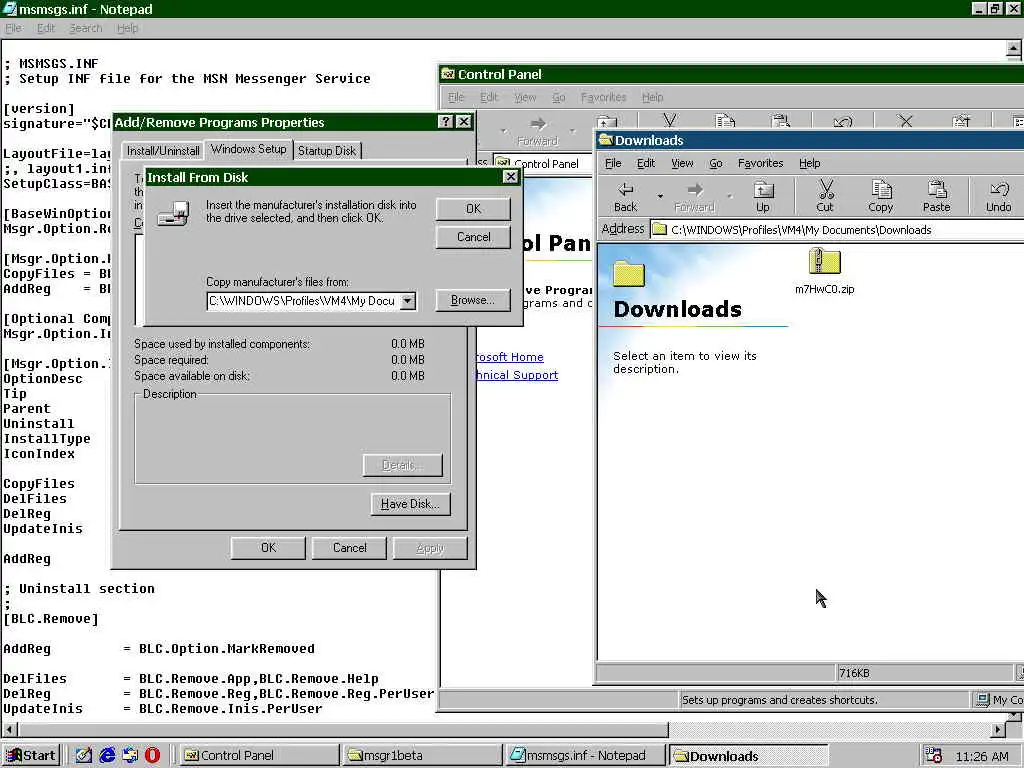Click the Copy manufacturer's files path field
1024x768 pixels.
click(303, 301)
